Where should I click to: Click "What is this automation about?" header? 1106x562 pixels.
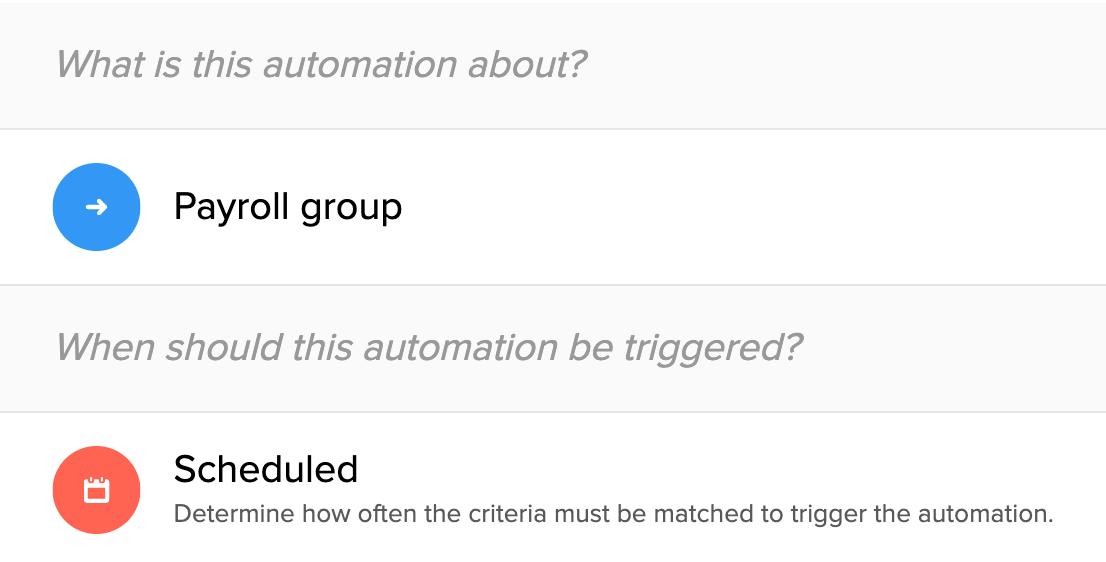[x=321, y=65]
